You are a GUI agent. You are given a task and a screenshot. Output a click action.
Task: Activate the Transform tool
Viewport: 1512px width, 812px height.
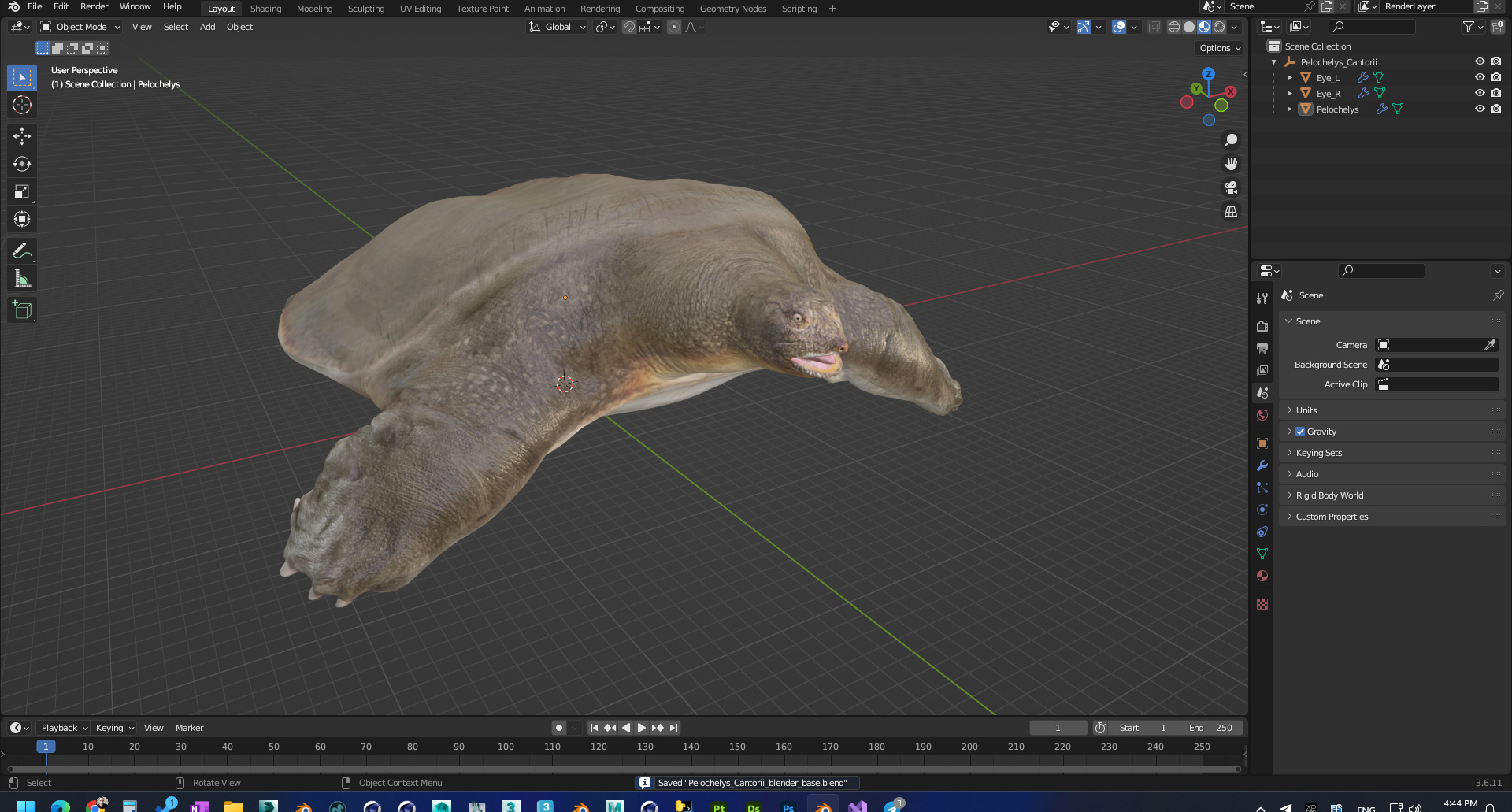22,219
